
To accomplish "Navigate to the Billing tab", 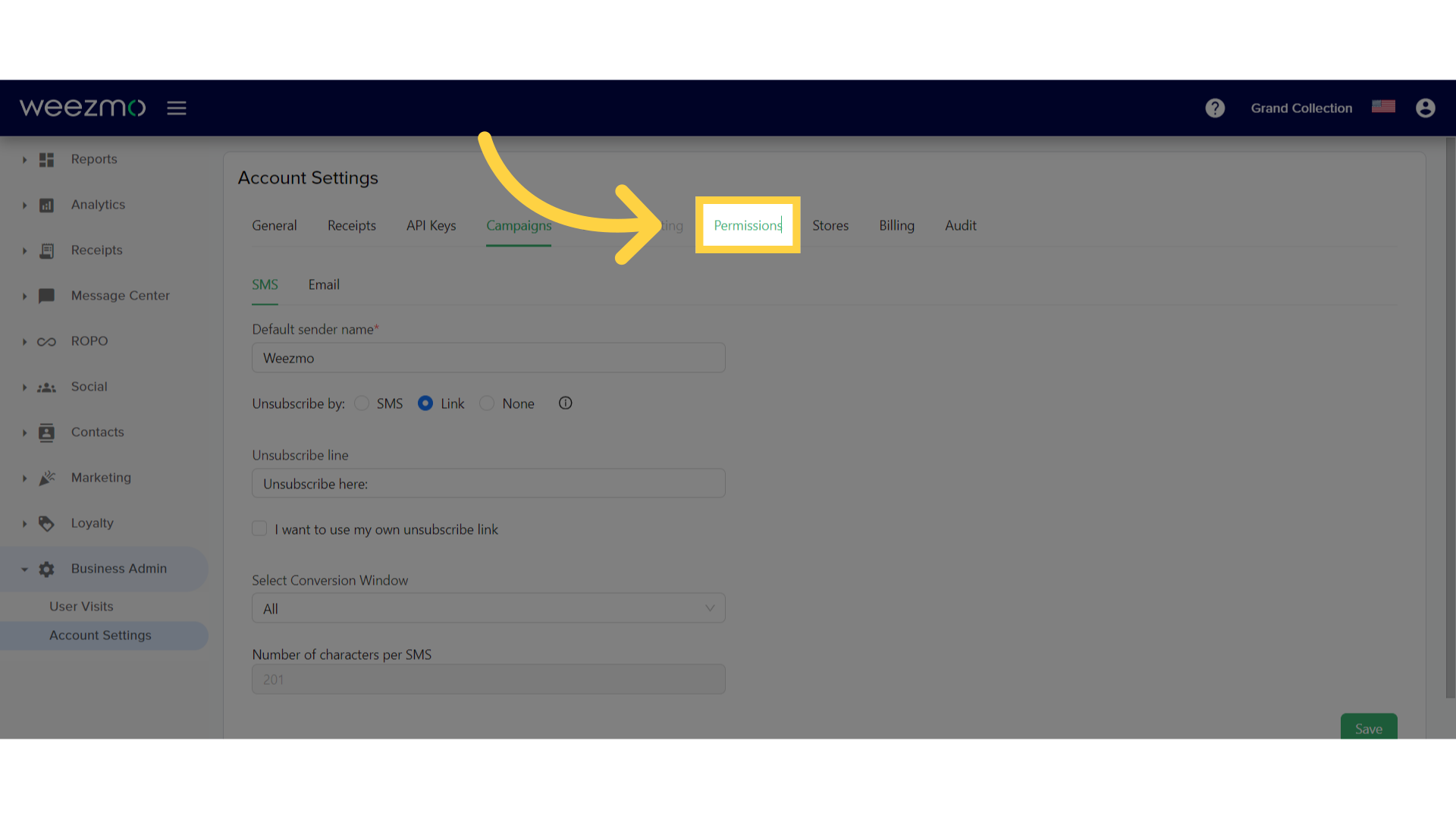I will 897,225.
